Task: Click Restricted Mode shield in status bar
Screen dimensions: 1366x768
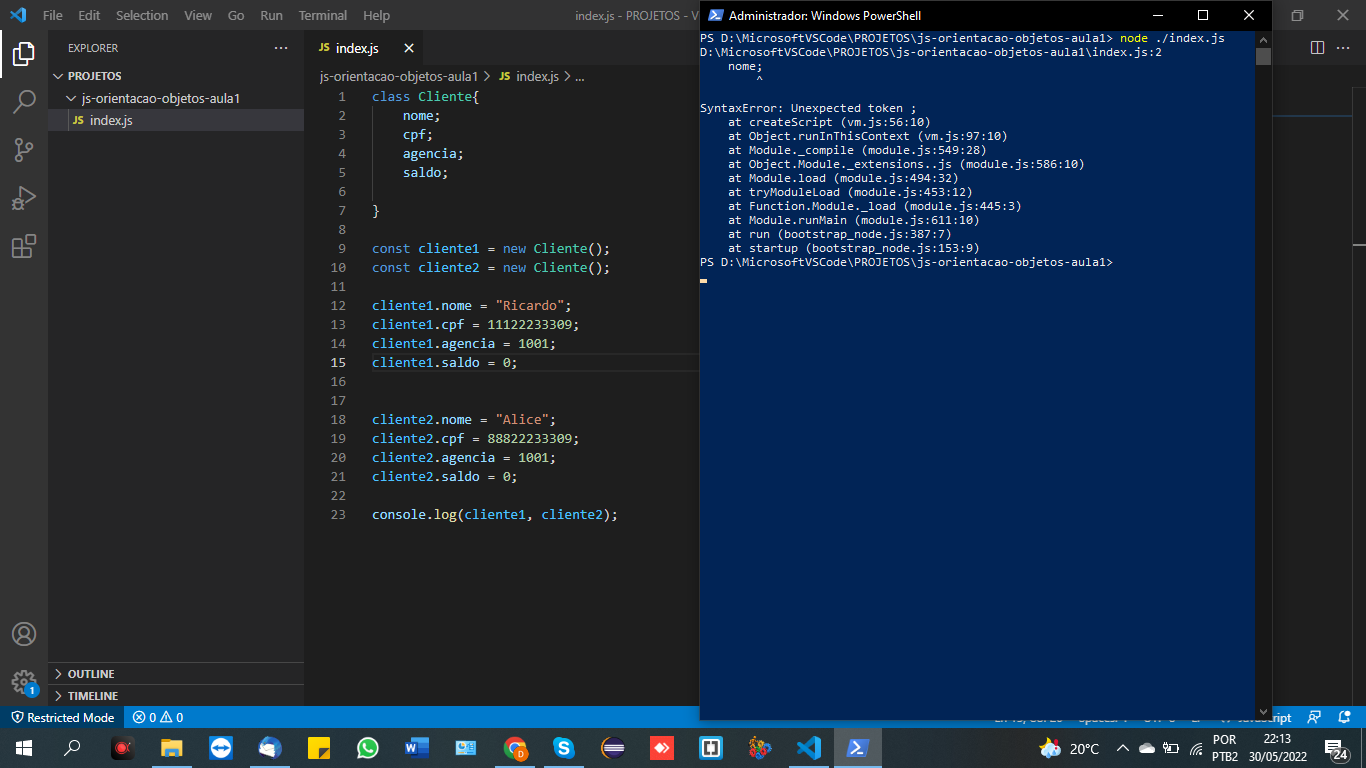Action: click(62, 717)
